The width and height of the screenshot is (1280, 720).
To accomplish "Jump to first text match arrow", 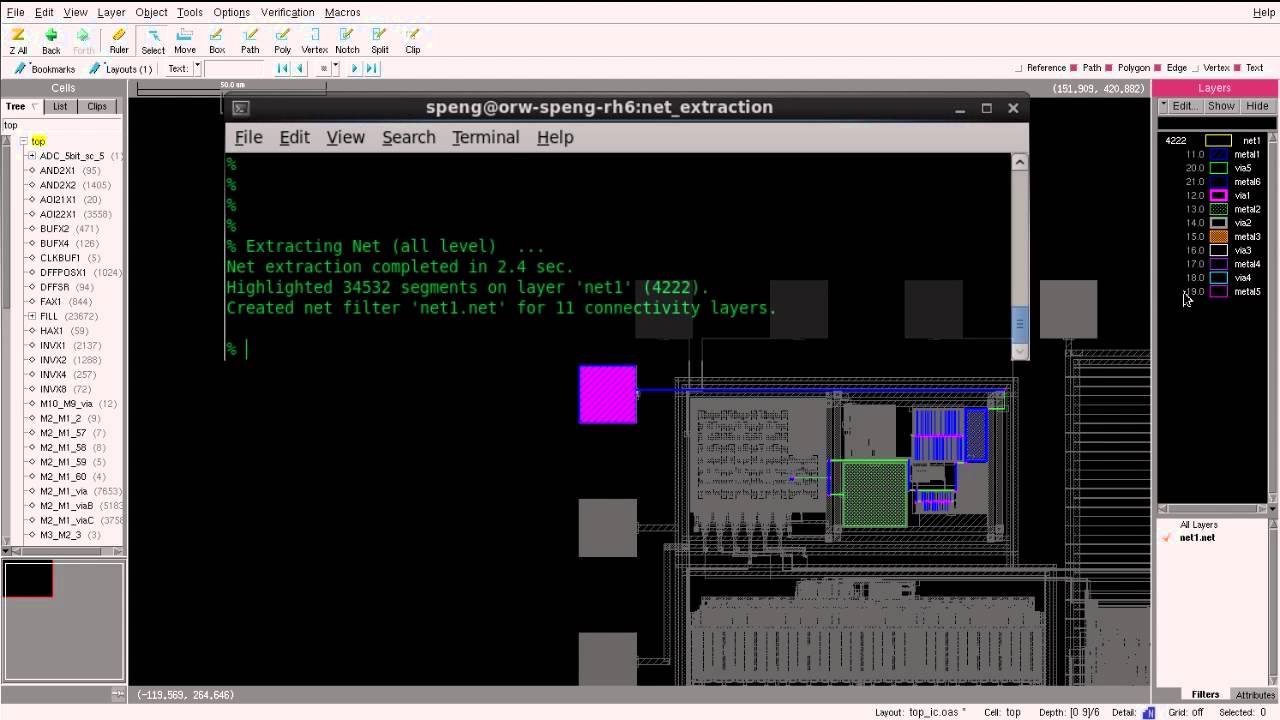I will pos(283,69).
